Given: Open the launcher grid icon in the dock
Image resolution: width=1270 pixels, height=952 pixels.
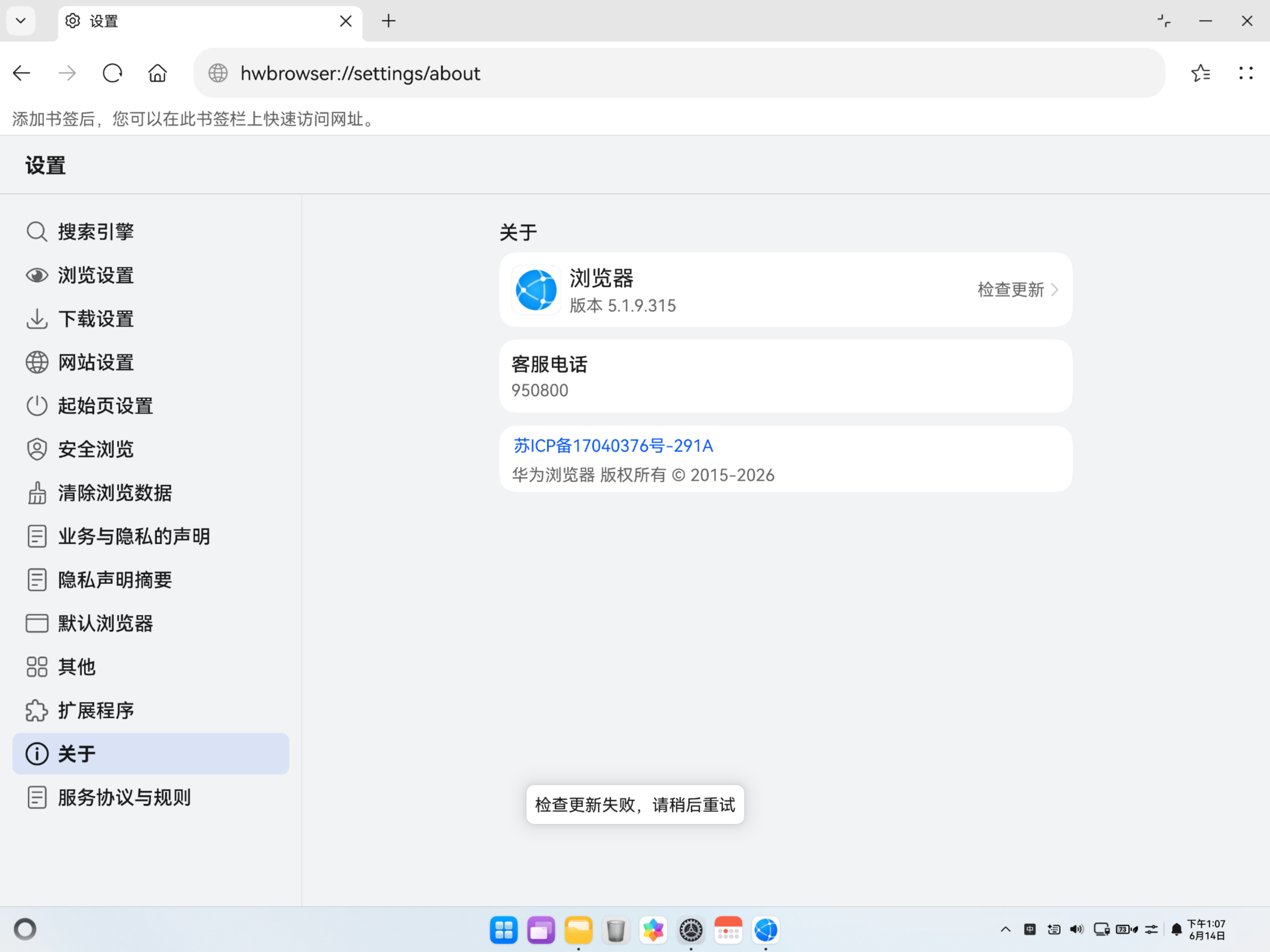Looking at the screenshot, I should (x=504, y=930).
